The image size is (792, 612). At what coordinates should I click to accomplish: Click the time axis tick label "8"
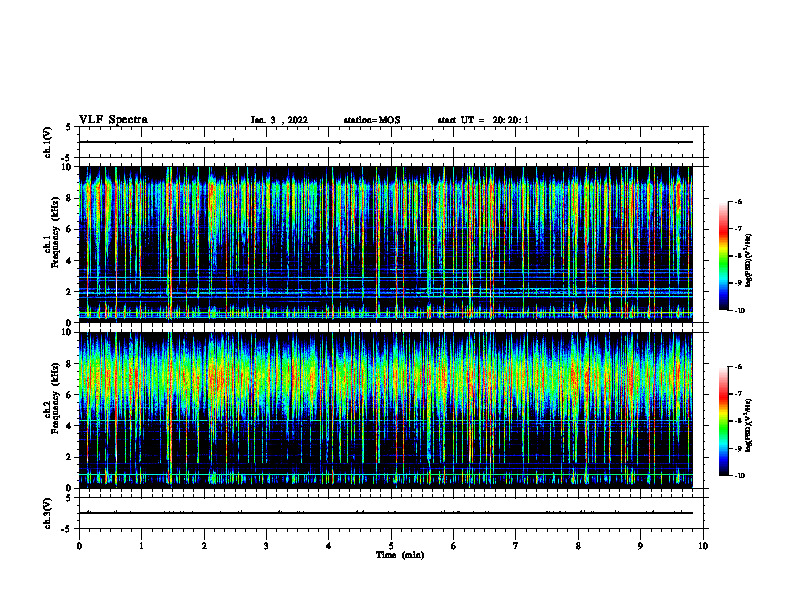click(578, 546)
